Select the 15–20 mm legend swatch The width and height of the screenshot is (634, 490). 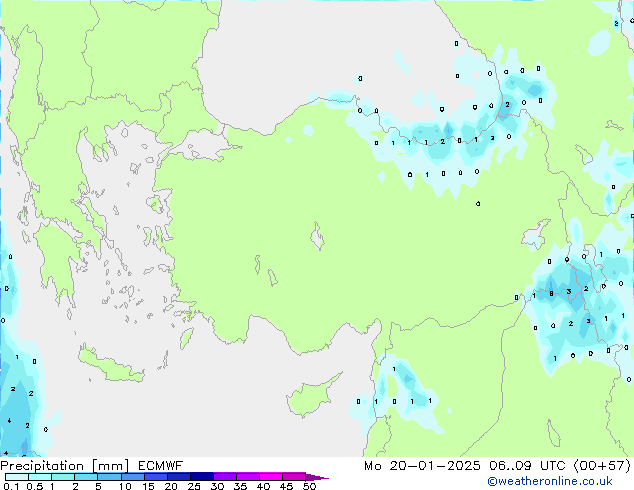pyautogui.click(x=155, y=477)
